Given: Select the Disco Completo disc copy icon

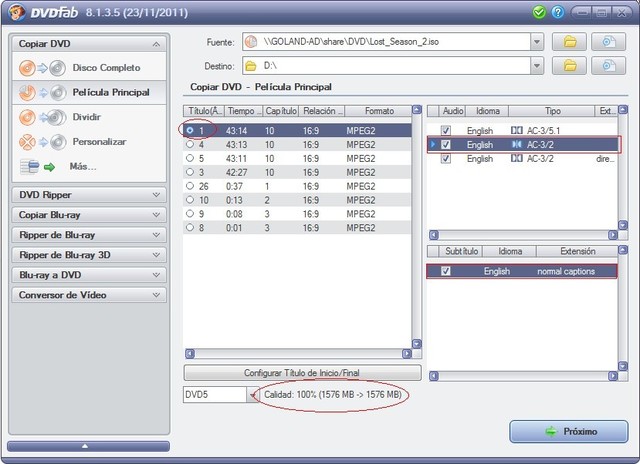Looking at the screenshot, I should (42, 68).
